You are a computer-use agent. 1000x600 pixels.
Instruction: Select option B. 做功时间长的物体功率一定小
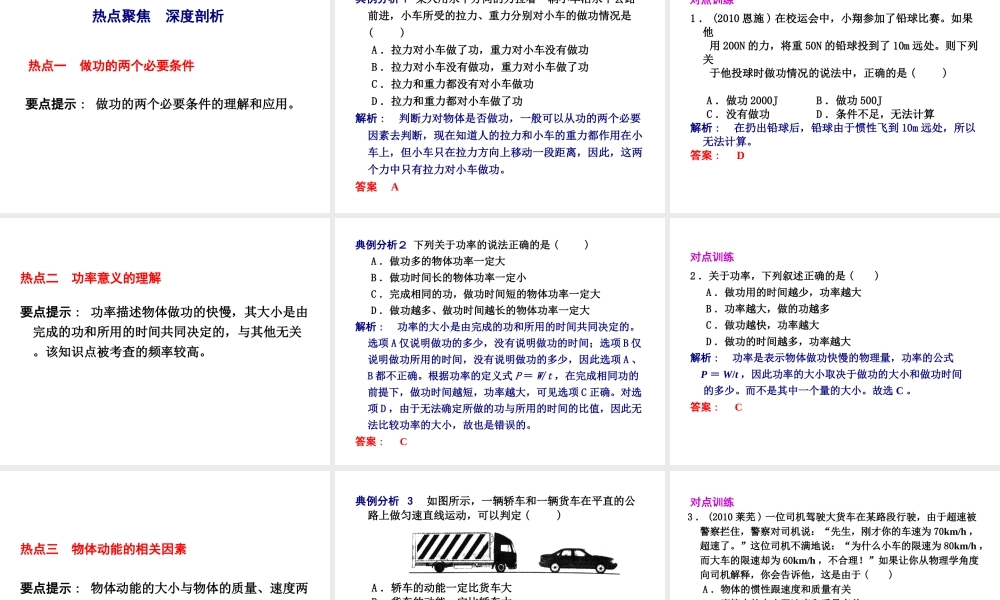(449, 277)
